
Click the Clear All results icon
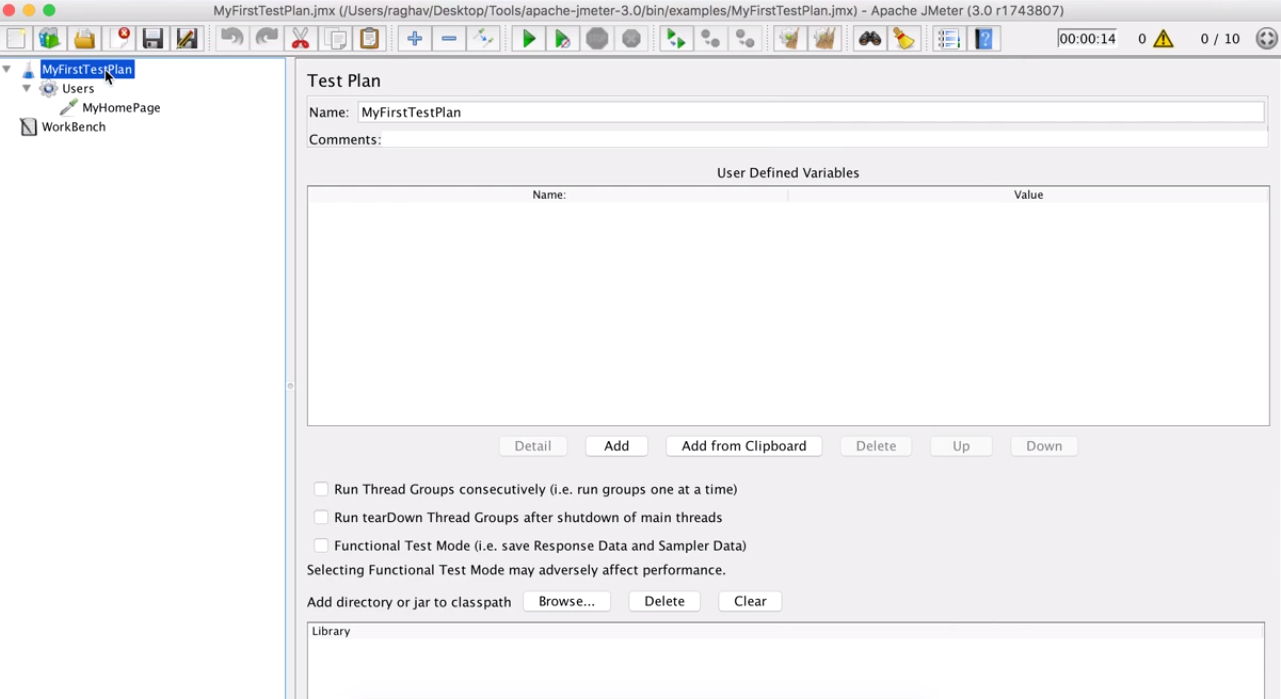pyautogui.click(x=824, y=39)
